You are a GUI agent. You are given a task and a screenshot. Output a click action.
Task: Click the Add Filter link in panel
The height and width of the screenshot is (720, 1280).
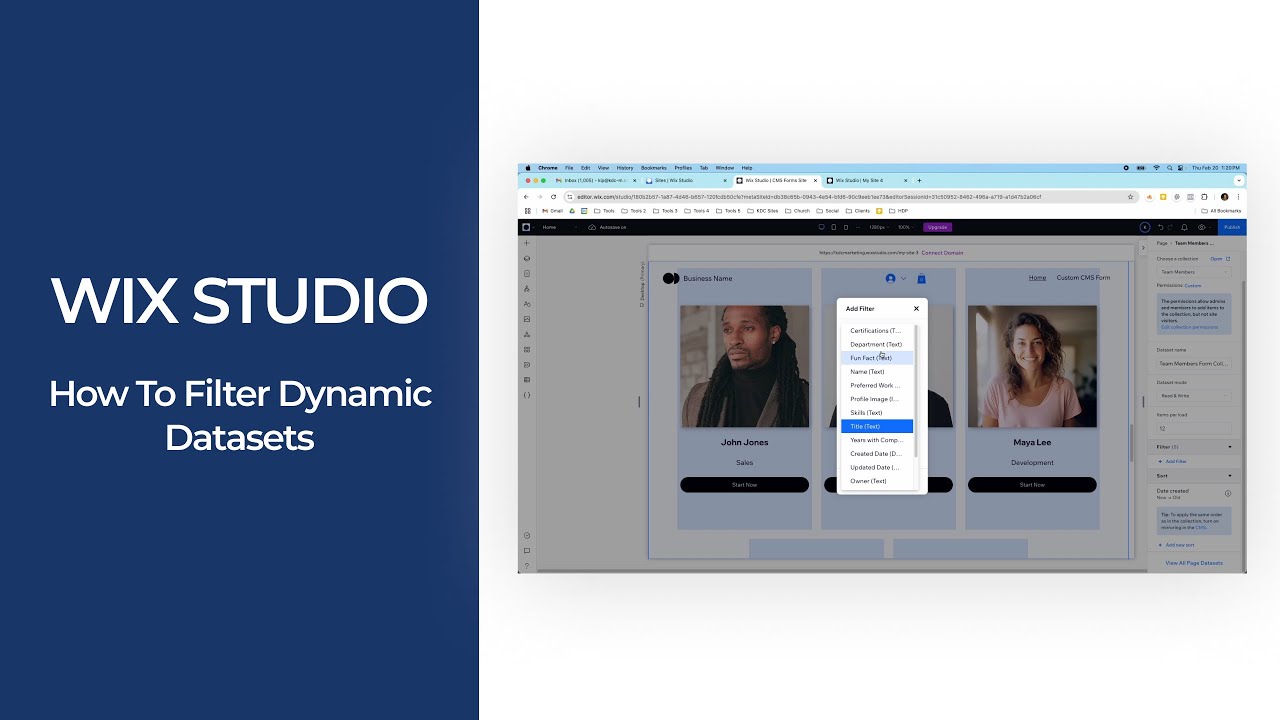click(x=1174, y=461)
